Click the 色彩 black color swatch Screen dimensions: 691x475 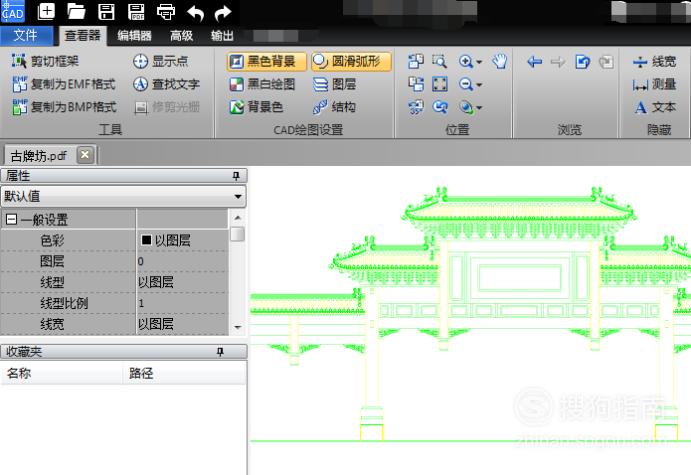(x=146, y=240)
